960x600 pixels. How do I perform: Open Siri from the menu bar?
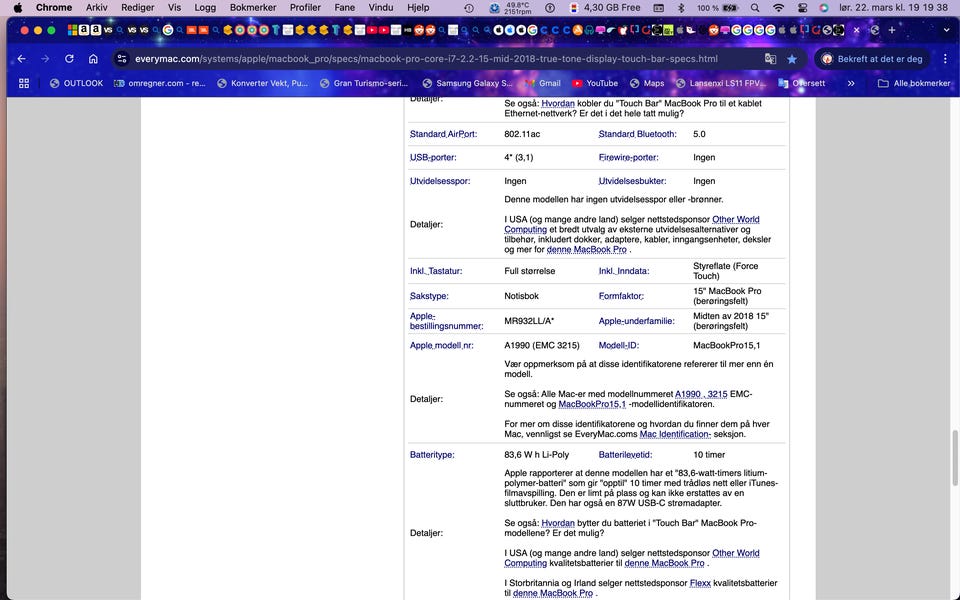824,8
